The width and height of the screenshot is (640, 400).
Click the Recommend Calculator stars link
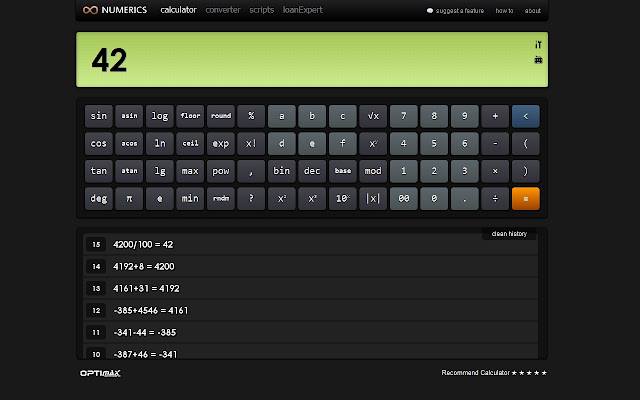(x=494, y=373)
